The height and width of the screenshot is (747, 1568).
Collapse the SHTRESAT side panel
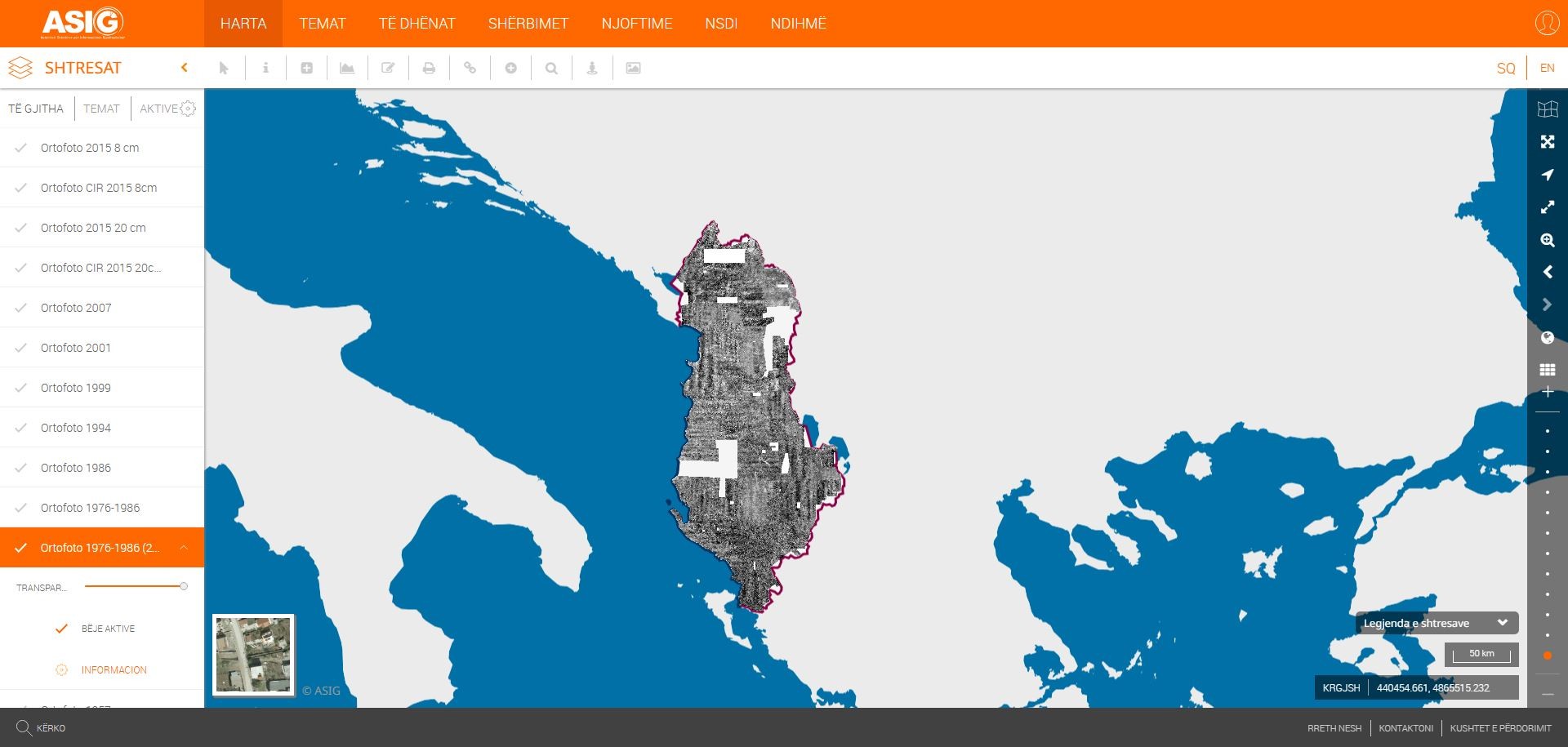coord(185,68)
